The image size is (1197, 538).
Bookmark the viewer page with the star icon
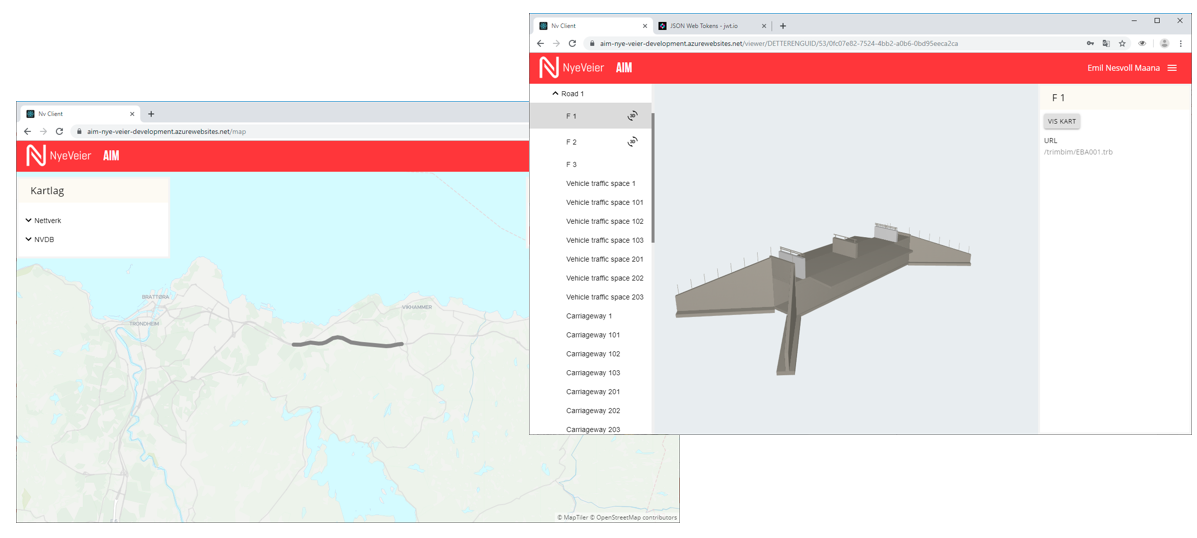pyautogui.click(x=1122, y=44)
